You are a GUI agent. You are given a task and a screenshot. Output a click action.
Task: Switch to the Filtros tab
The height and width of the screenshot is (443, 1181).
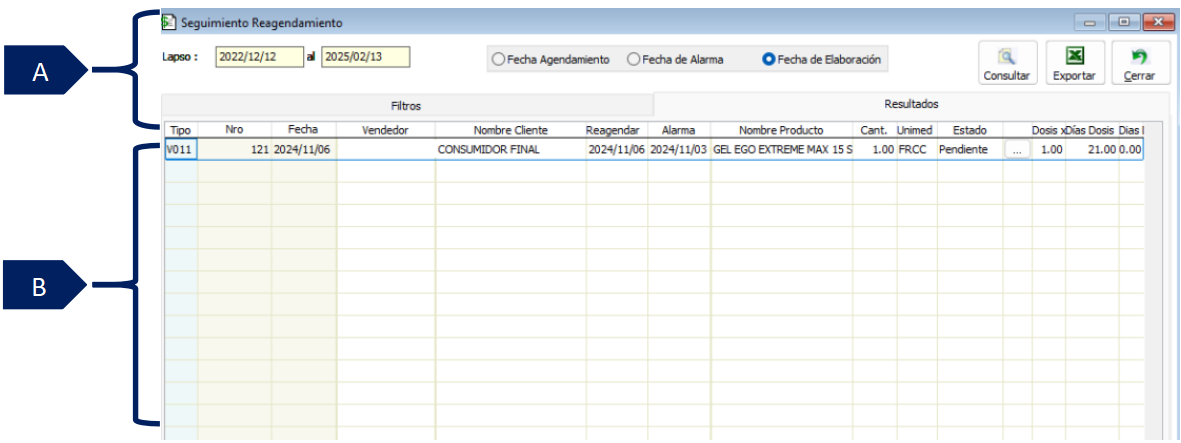[406, 106]
